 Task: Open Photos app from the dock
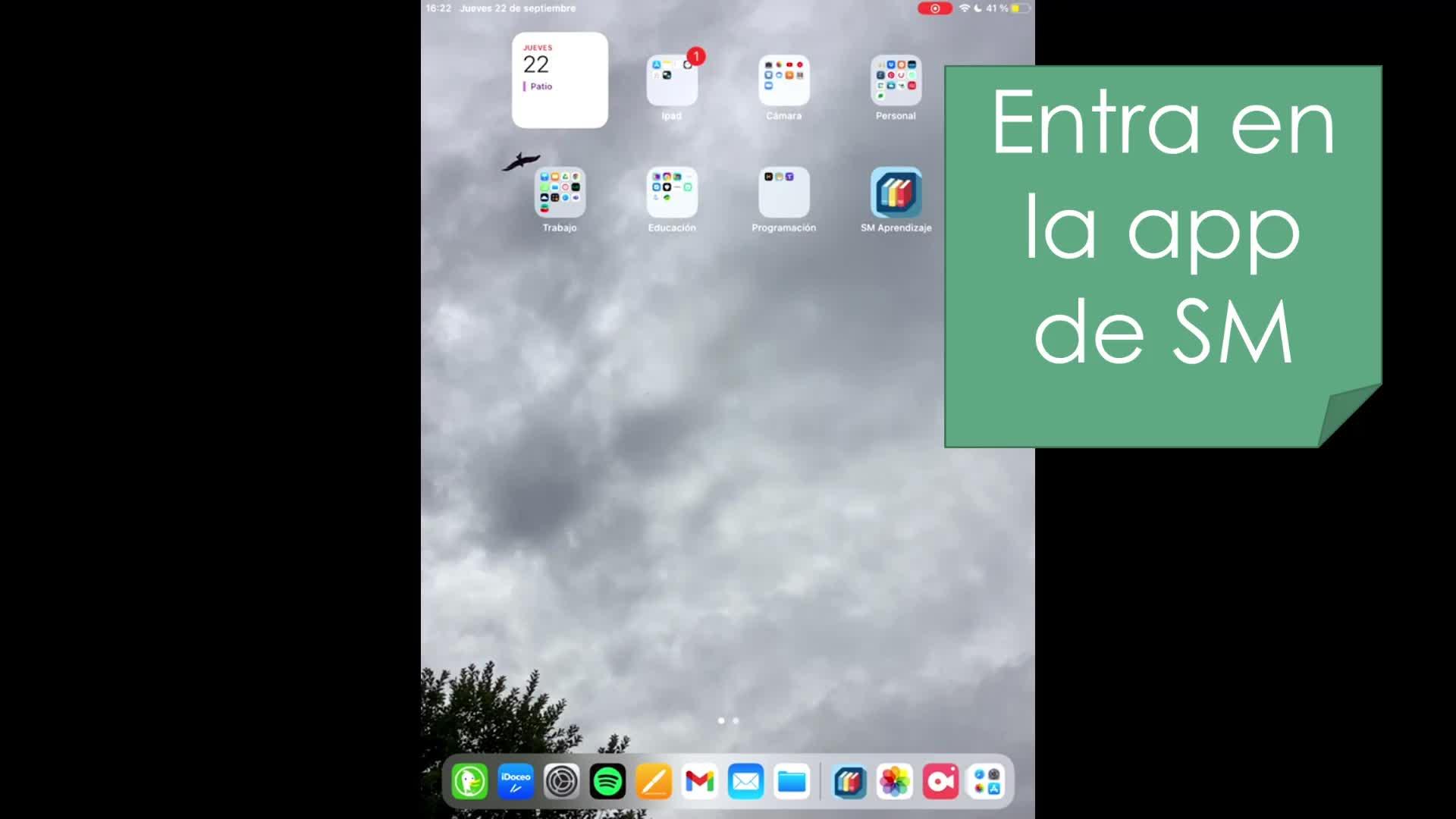894,782
